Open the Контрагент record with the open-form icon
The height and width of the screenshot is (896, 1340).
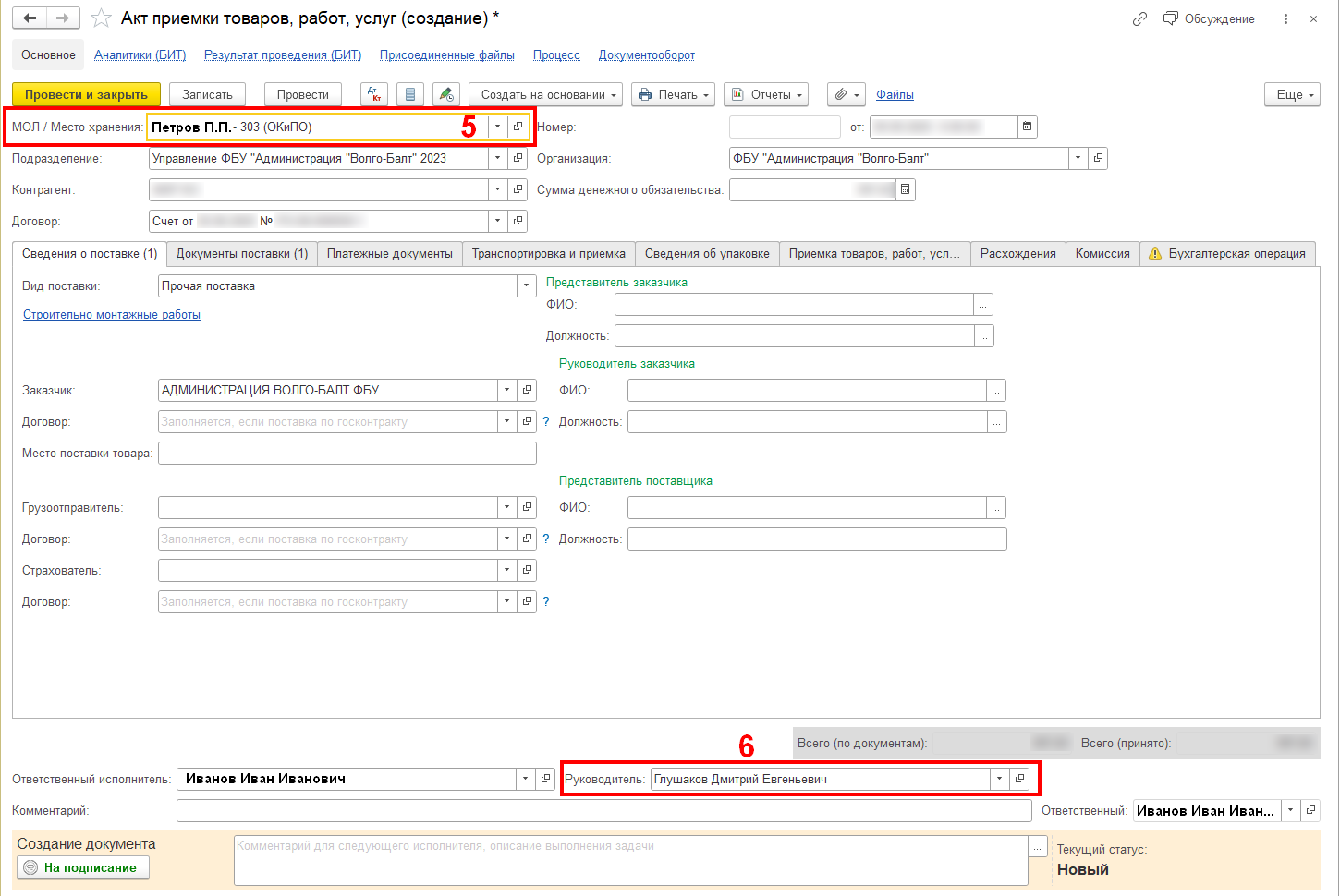coord(518,189)
